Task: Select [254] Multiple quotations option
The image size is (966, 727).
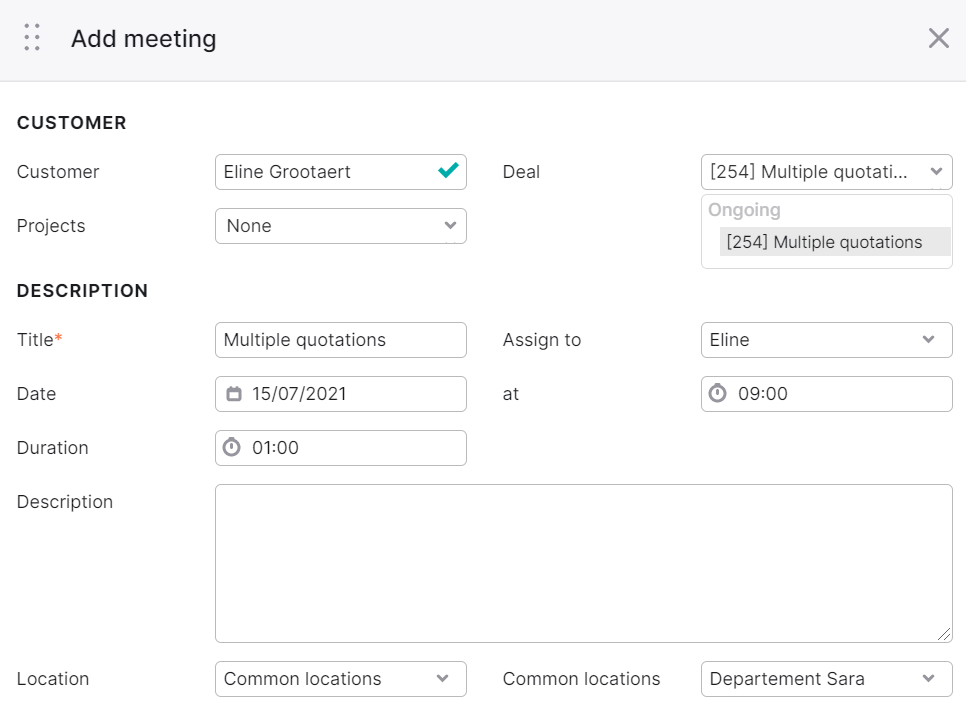Action: 835,242
